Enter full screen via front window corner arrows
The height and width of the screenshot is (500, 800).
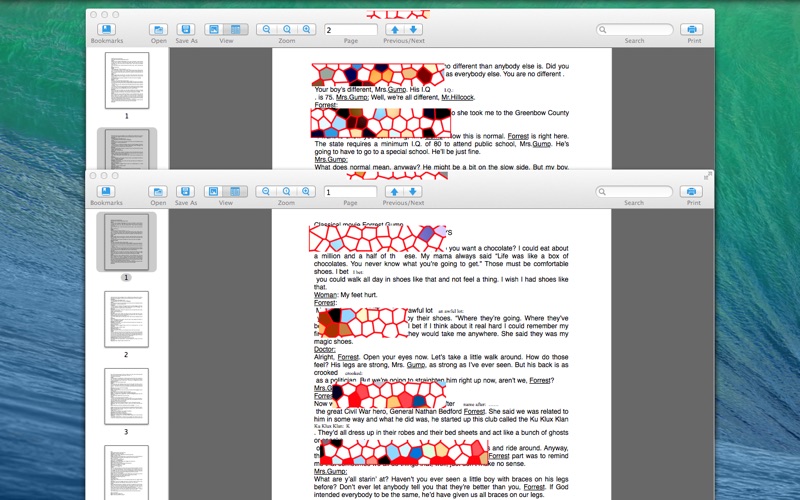tap(708, 176)
